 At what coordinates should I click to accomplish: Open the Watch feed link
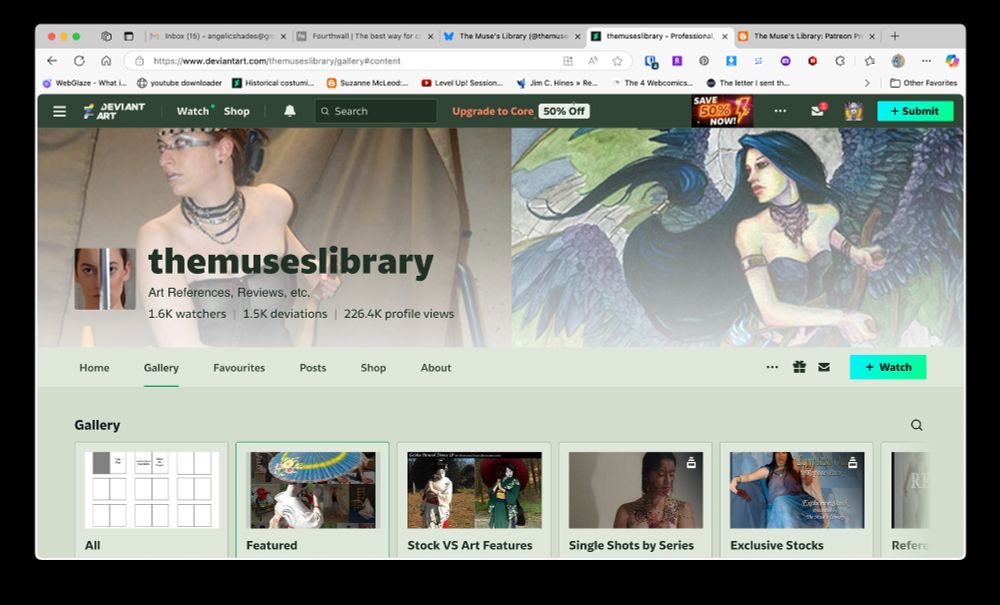pos(193,111)
